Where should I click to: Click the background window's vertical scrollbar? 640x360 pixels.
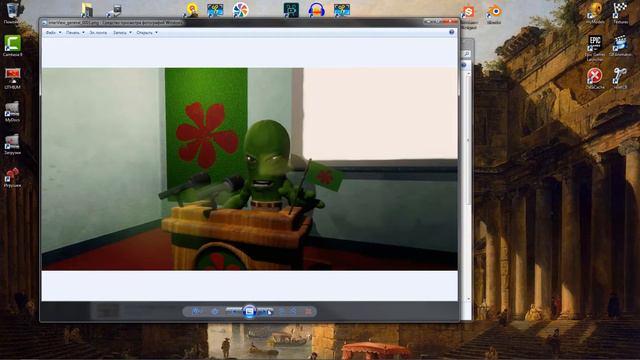[x=468, y=188]
